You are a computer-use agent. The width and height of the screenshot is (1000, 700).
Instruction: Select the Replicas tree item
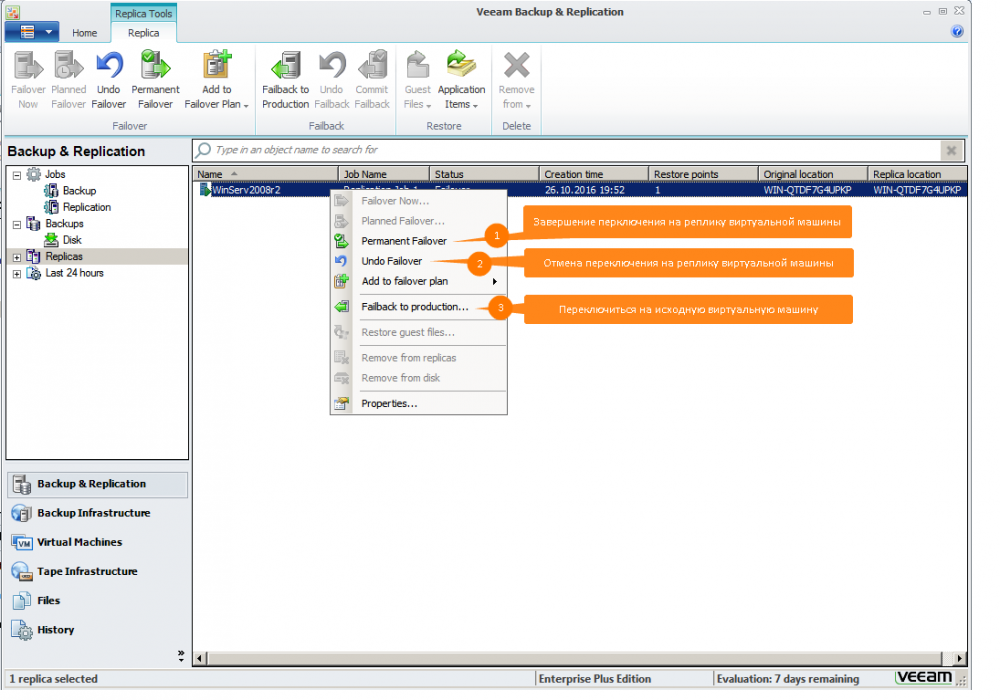pyautogui.click(x=64, y=256)
